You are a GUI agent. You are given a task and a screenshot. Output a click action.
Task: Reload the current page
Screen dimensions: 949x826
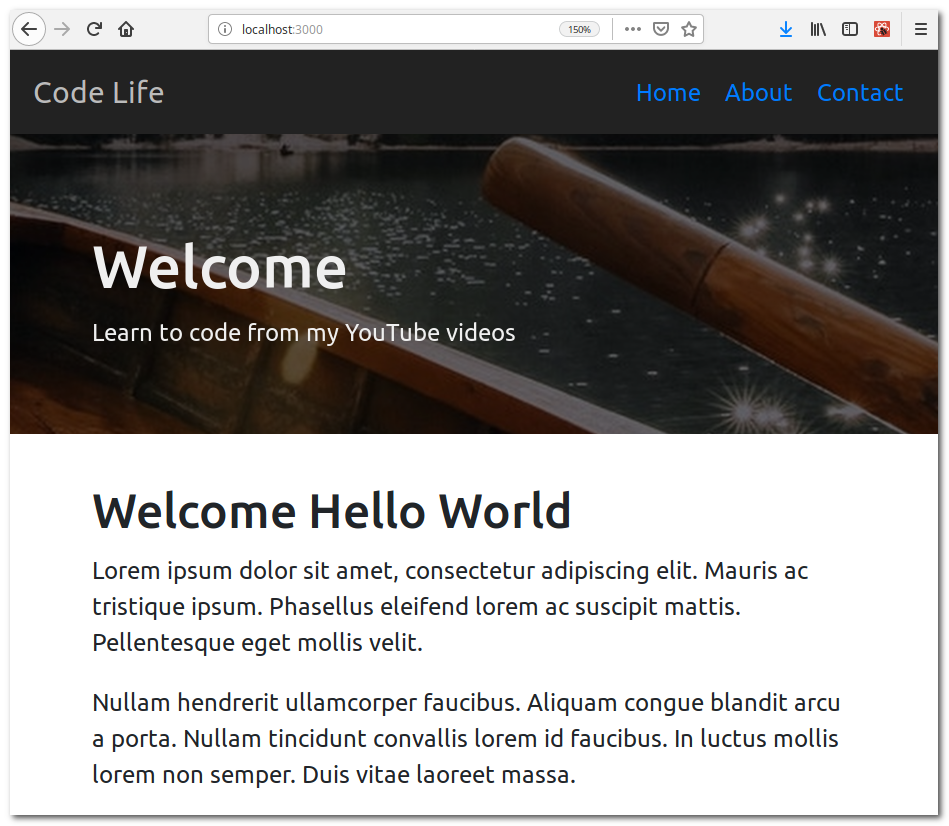coord(93,29)
